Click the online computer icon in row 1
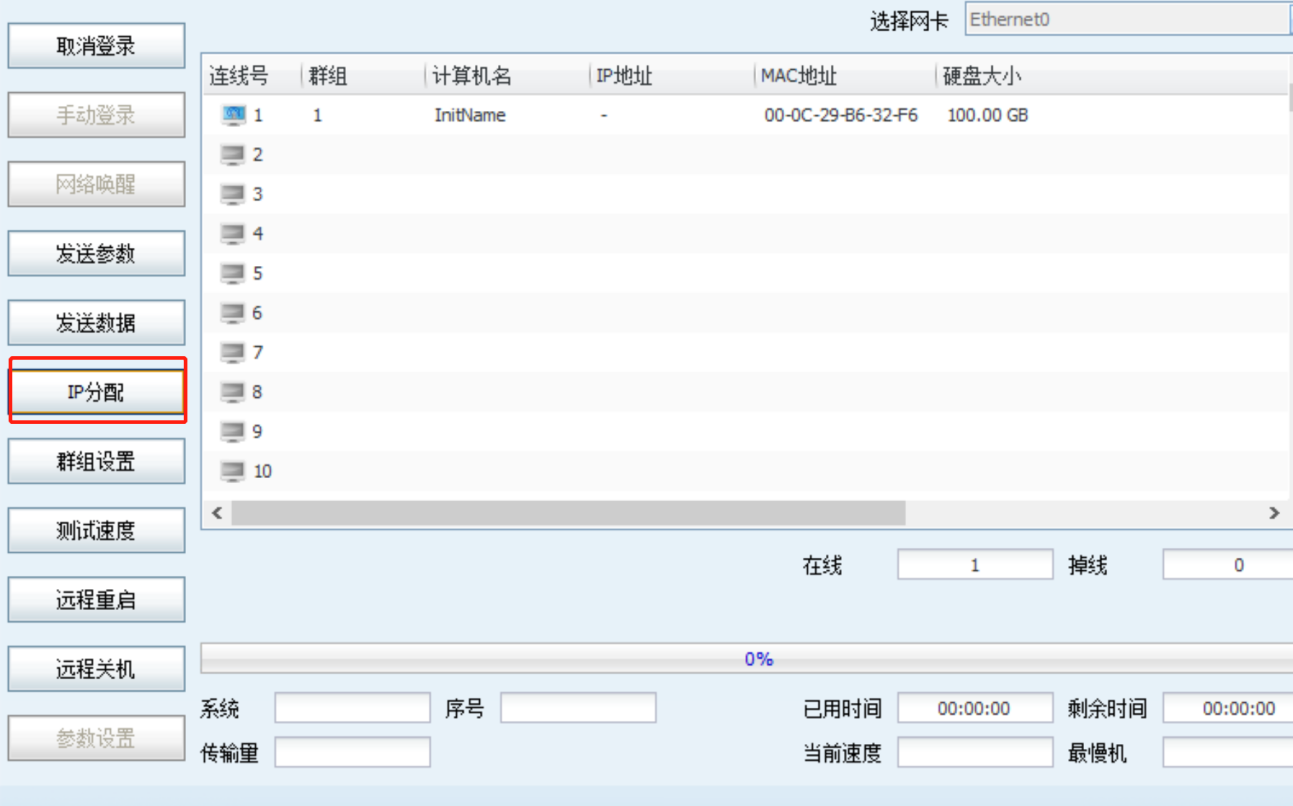Screen dimensions: 1293x806 (233, 116)
